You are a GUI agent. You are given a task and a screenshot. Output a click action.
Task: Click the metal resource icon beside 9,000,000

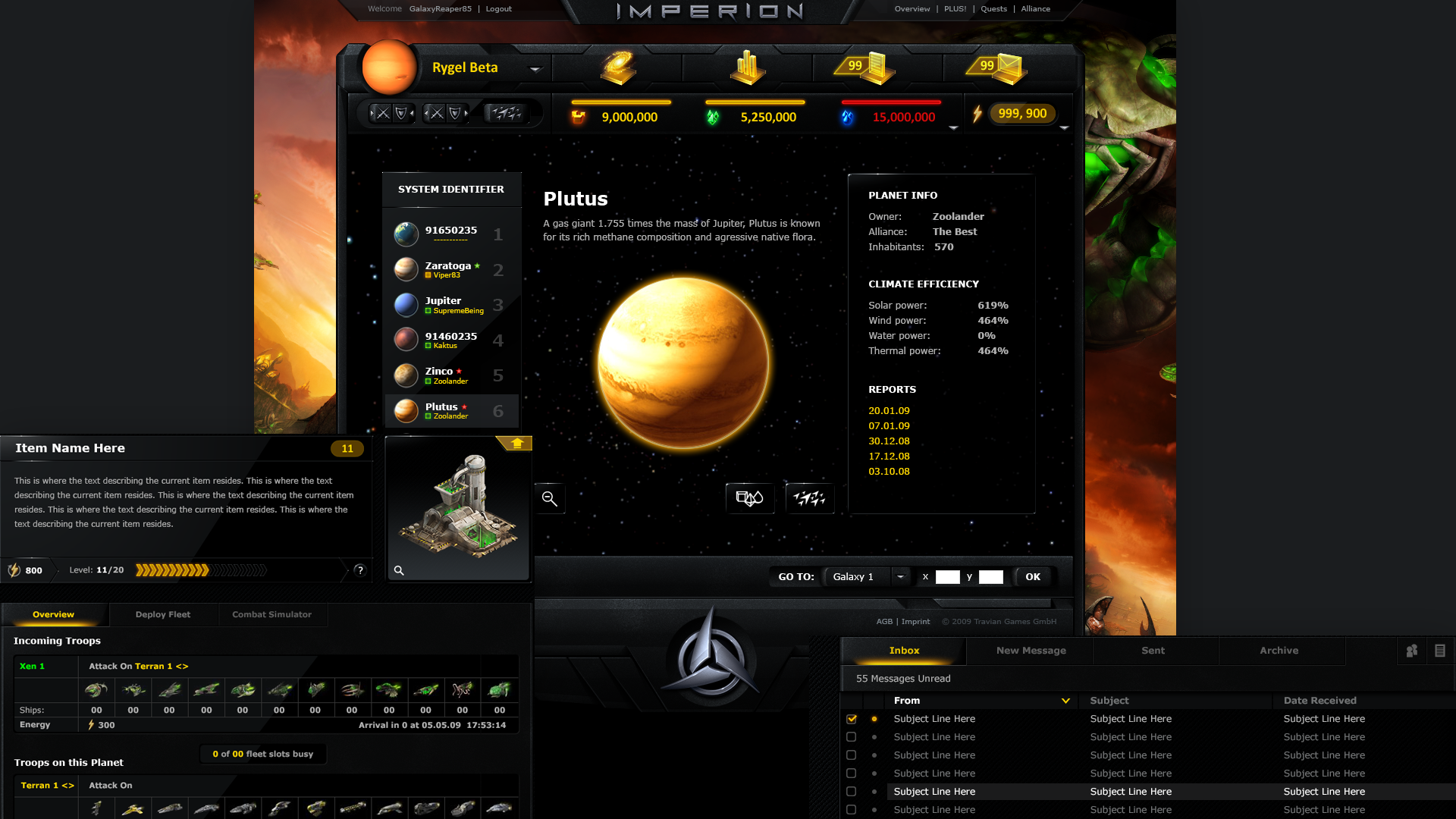pyautogui.click(x=578, y=118)
